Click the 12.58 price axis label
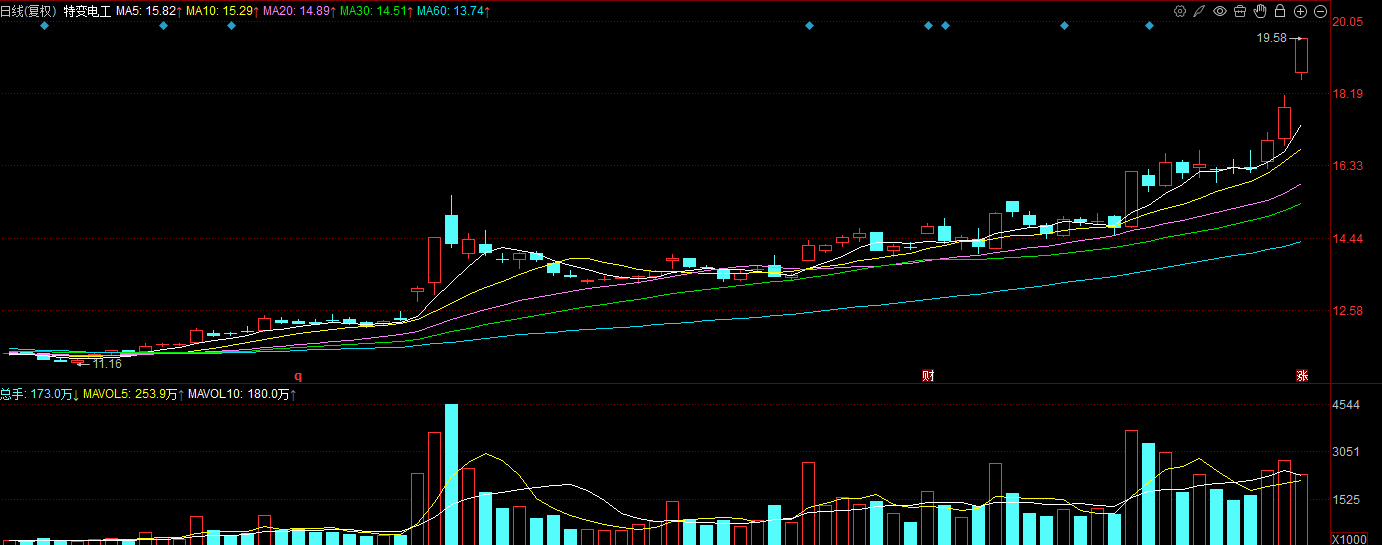The height and width of the screenshot is (545, 1382). coord(1348,311)
